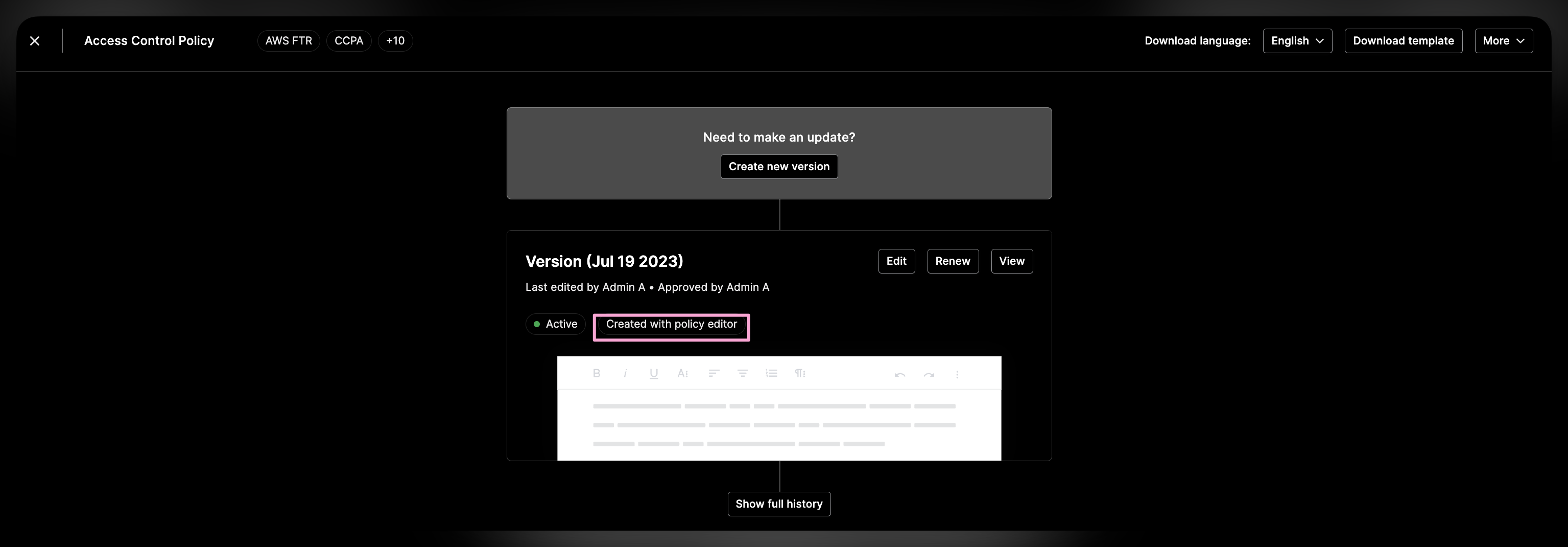
Task: Open the English download language dropdown
Action: click(1297, 41)
